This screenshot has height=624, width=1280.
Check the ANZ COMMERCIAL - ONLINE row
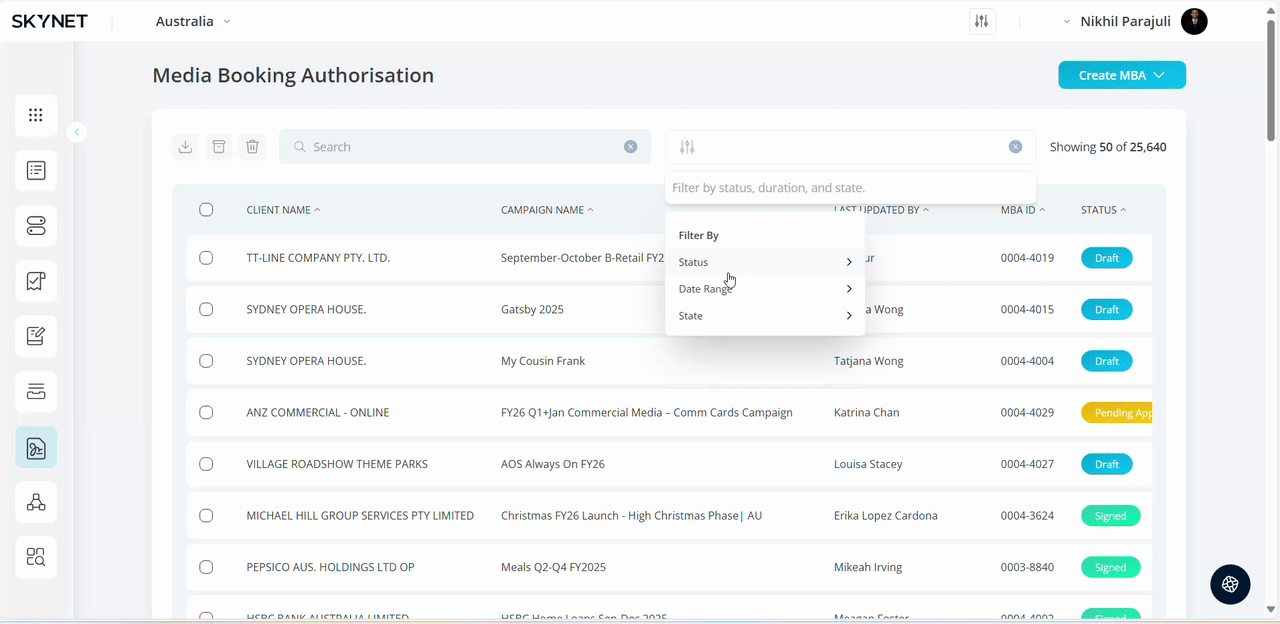pos(206,413)
